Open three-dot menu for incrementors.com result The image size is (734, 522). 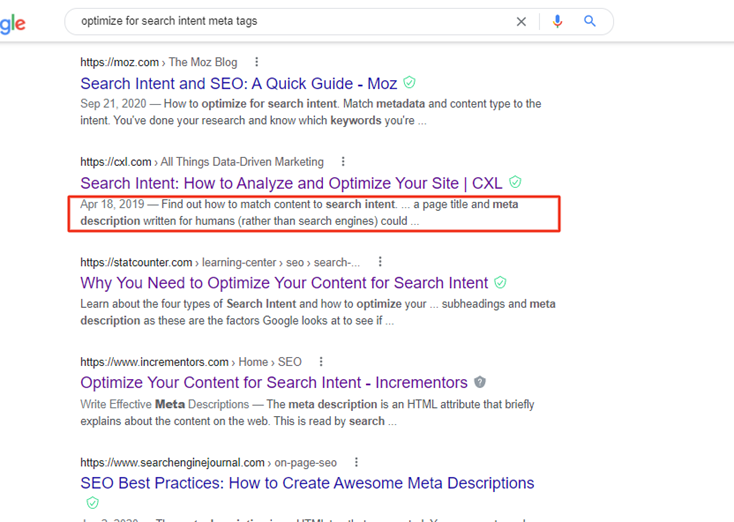pyautogui.click(x=321, y=362)
